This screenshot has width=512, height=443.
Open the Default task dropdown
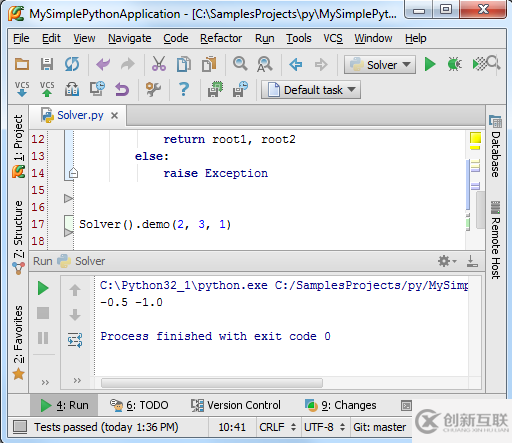[311, 90]
